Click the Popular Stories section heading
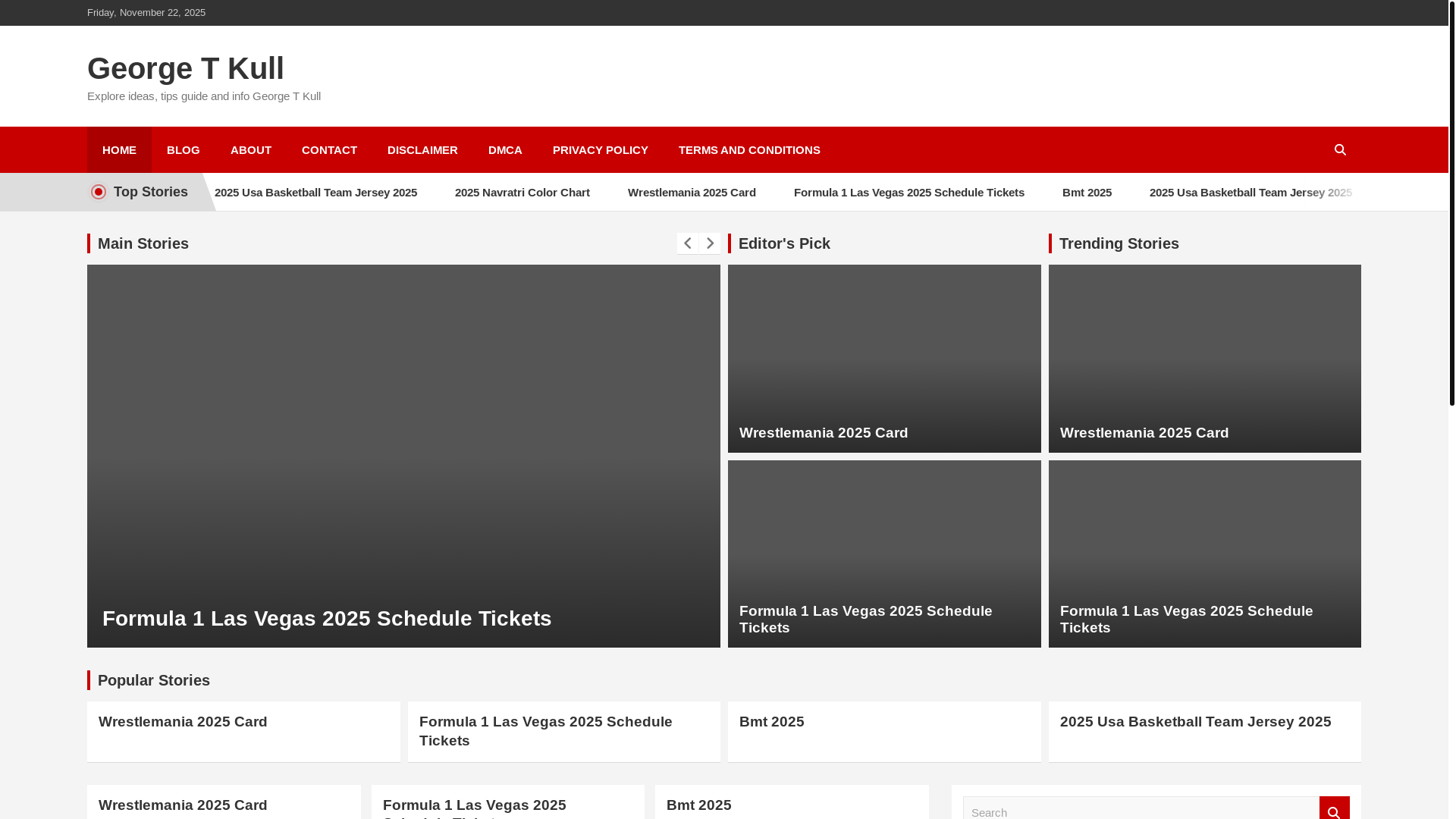This screenshot has width=1456, height=819. pos(154,680)
